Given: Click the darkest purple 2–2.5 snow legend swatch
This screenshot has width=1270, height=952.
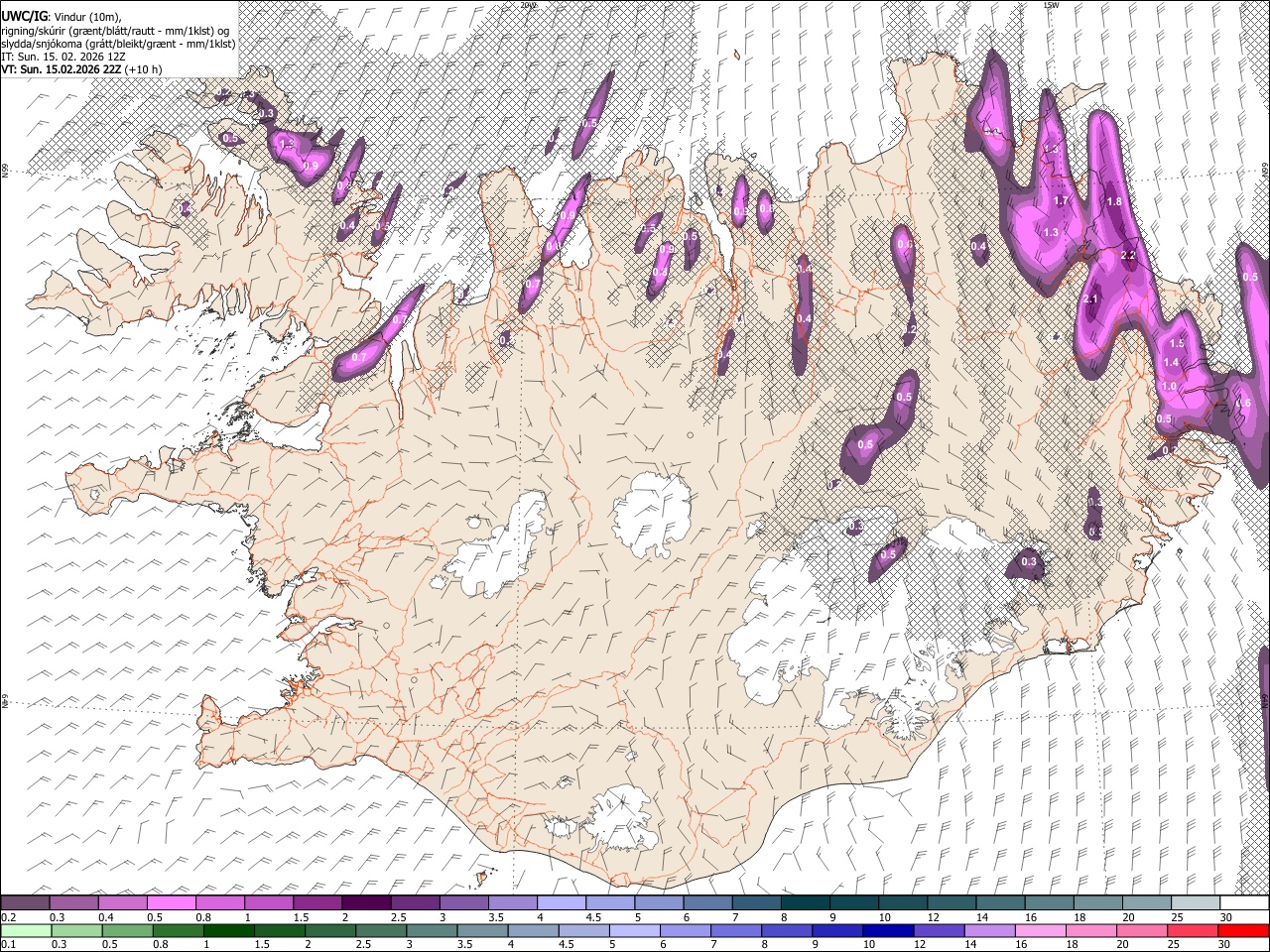Looking at the screenshot, I should click(366, 904).
